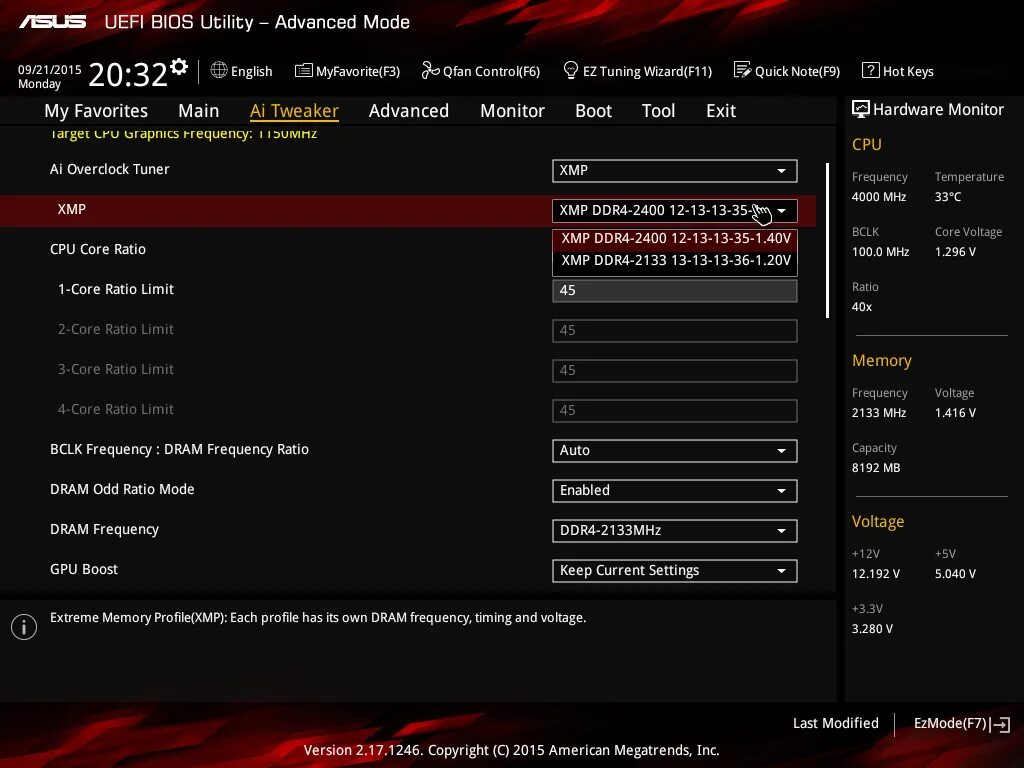Viewport: 1024px width, 768px height.
Task: Open Qfan Control fan icon
Action: coord(430,71)
